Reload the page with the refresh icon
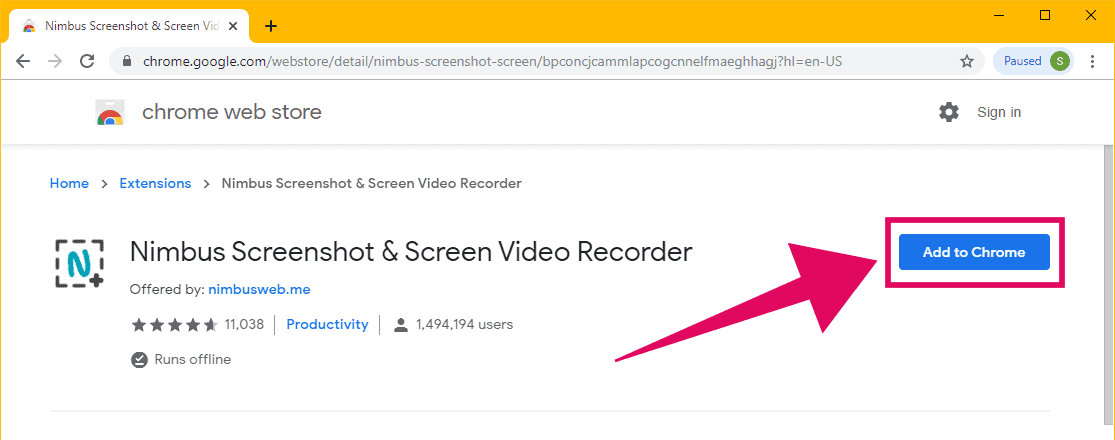The width and height of the screenshot is (1115, 440). 87,61
